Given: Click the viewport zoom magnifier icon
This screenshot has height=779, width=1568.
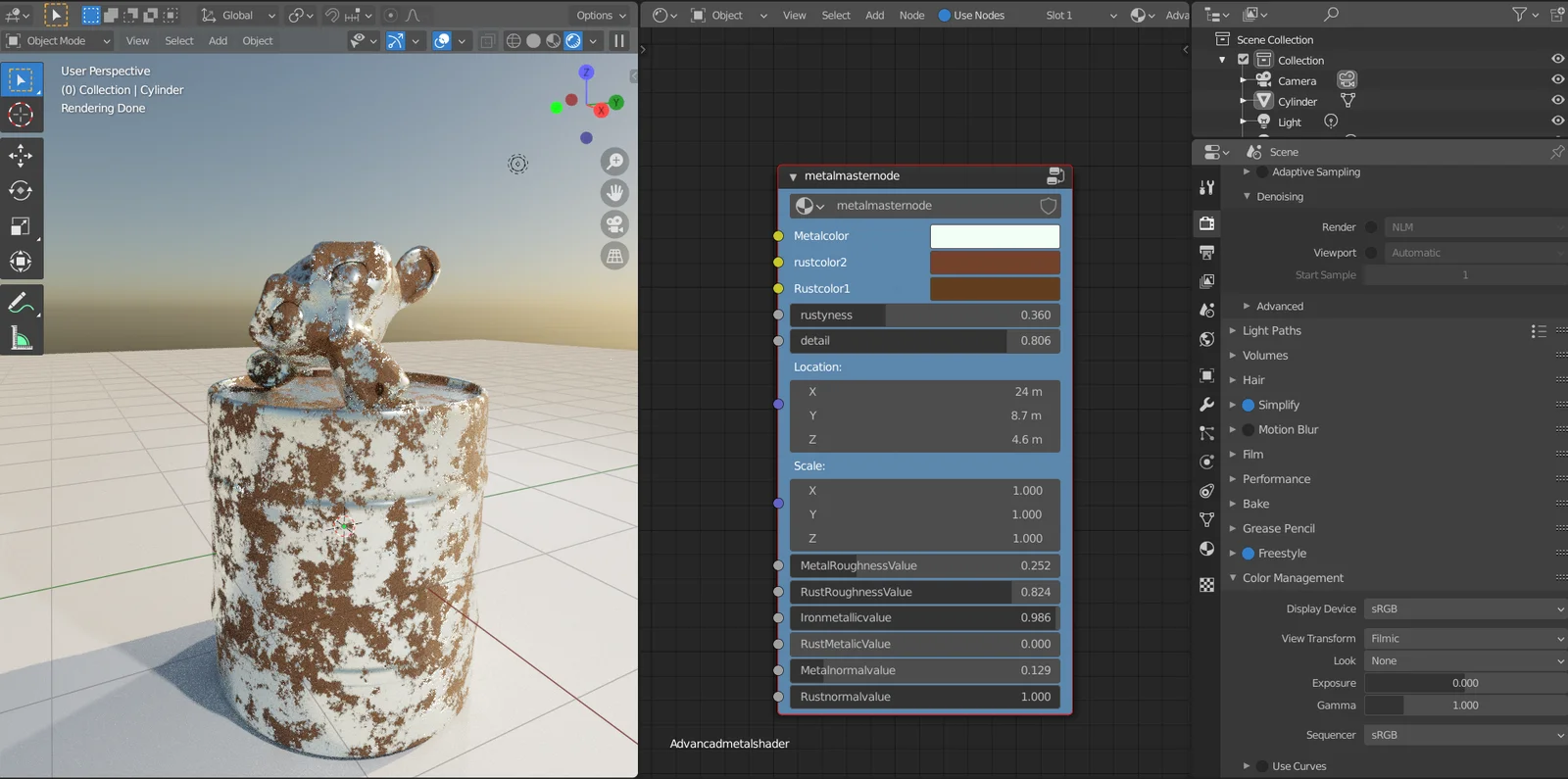Looking at the screenshot, I should (614, 162).
